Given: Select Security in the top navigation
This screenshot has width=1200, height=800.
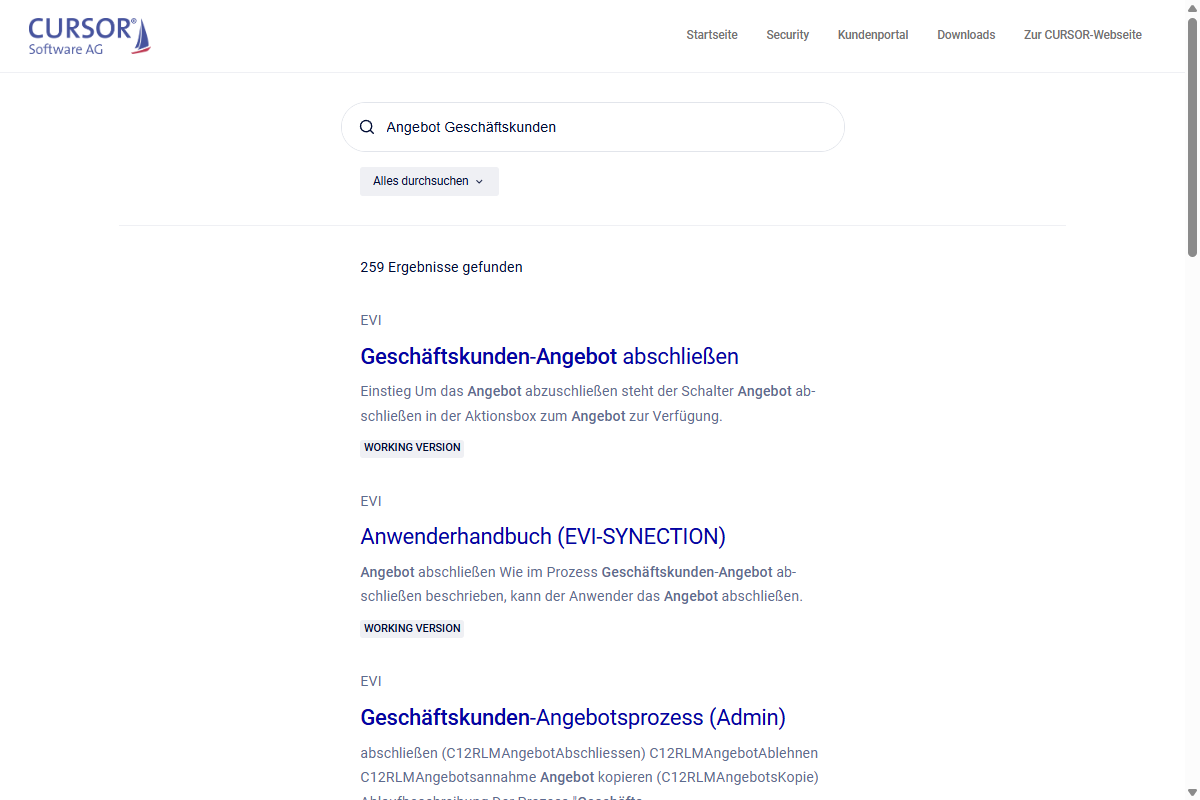Looking at the screenshot, I should tap(787, 35).
